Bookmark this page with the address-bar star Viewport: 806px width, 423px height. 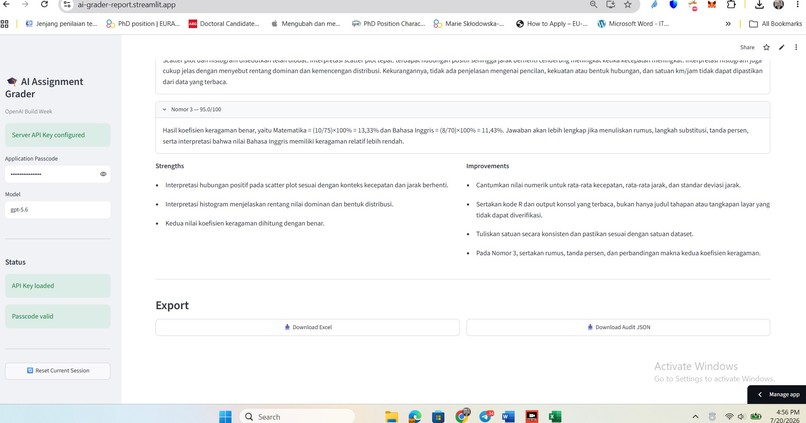628,5
